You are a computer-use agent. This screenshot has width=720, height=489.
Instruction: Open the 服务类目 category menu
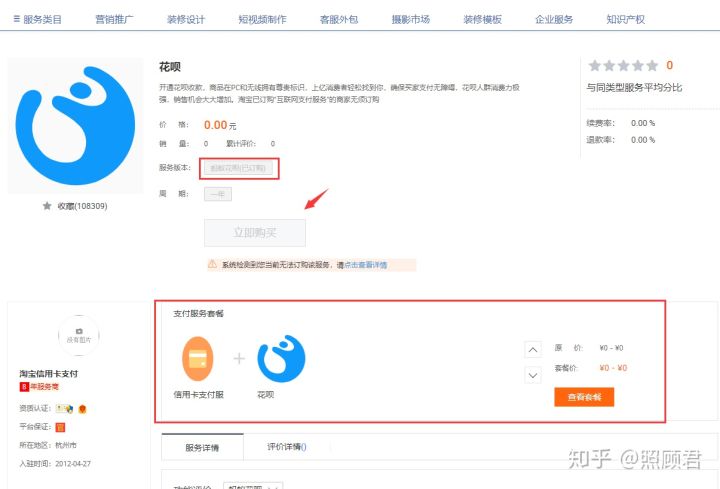click(37, 19)
